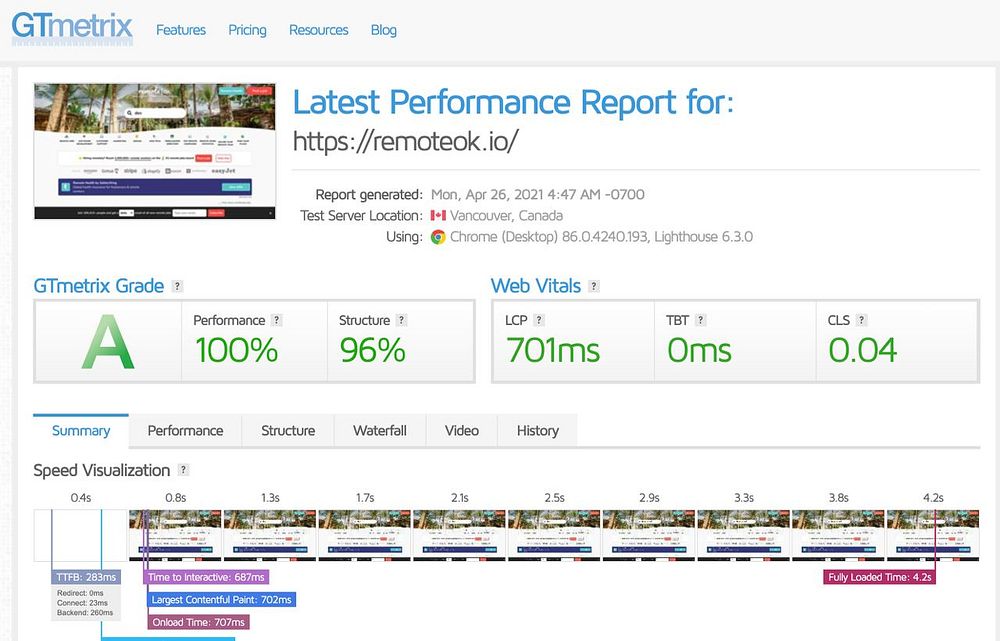
Task: Click the 96% Structure score
Action: (x=372, y=351)
